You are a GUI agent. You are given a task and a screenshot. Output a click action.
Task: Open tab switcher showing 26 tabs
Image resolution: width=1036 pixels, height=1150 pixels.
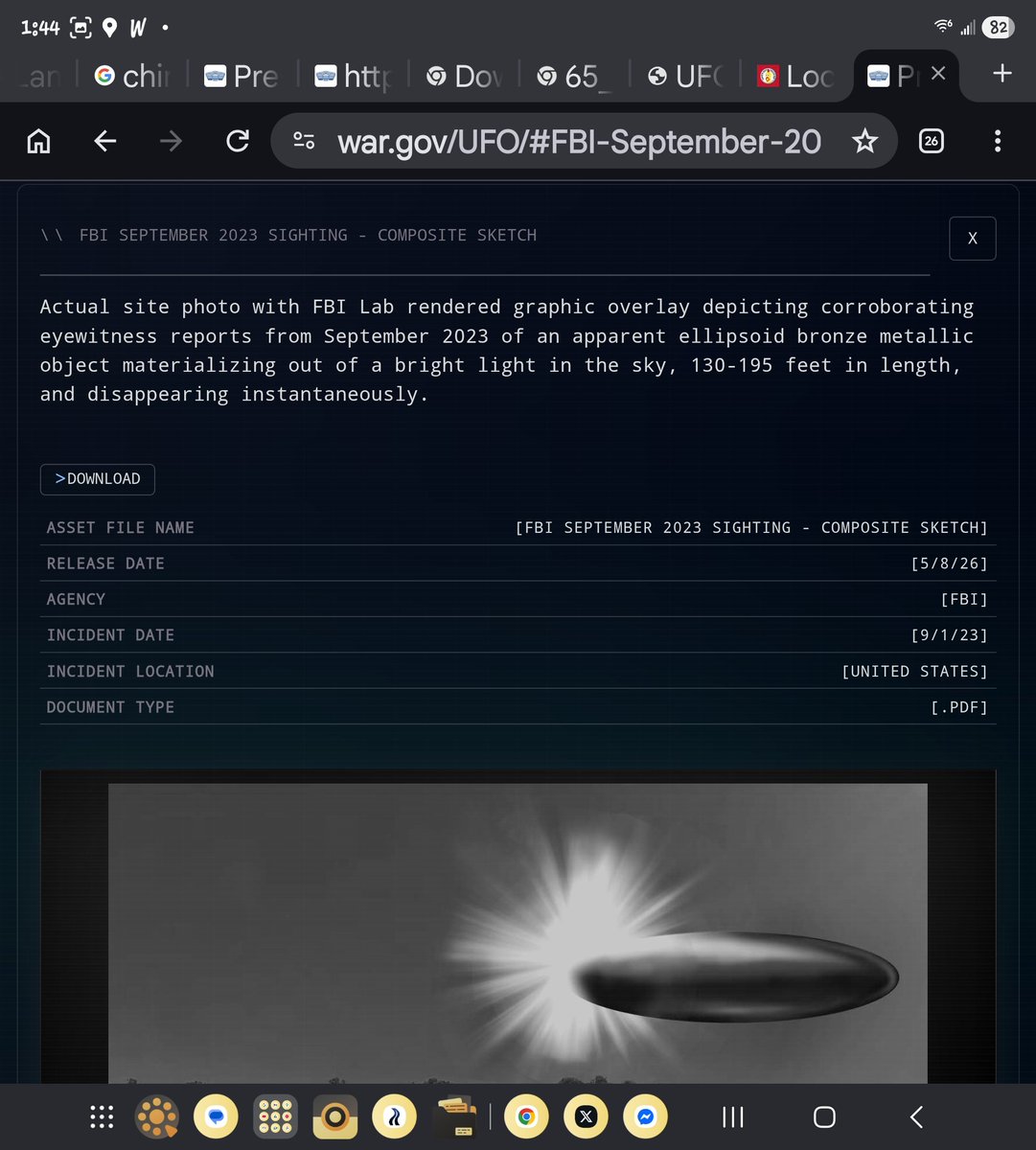pyautogui.click(x=931, y=142)
